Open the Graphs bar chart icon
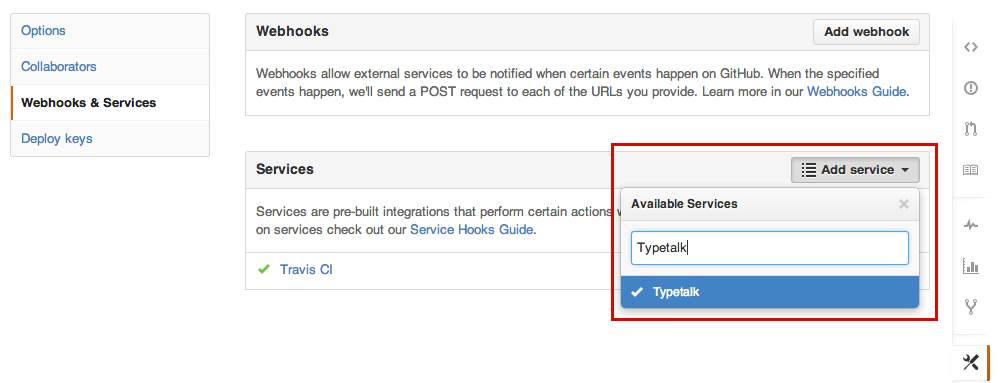Image resolution: width=1002 pixels, height=383 pixels. point(971,266)
